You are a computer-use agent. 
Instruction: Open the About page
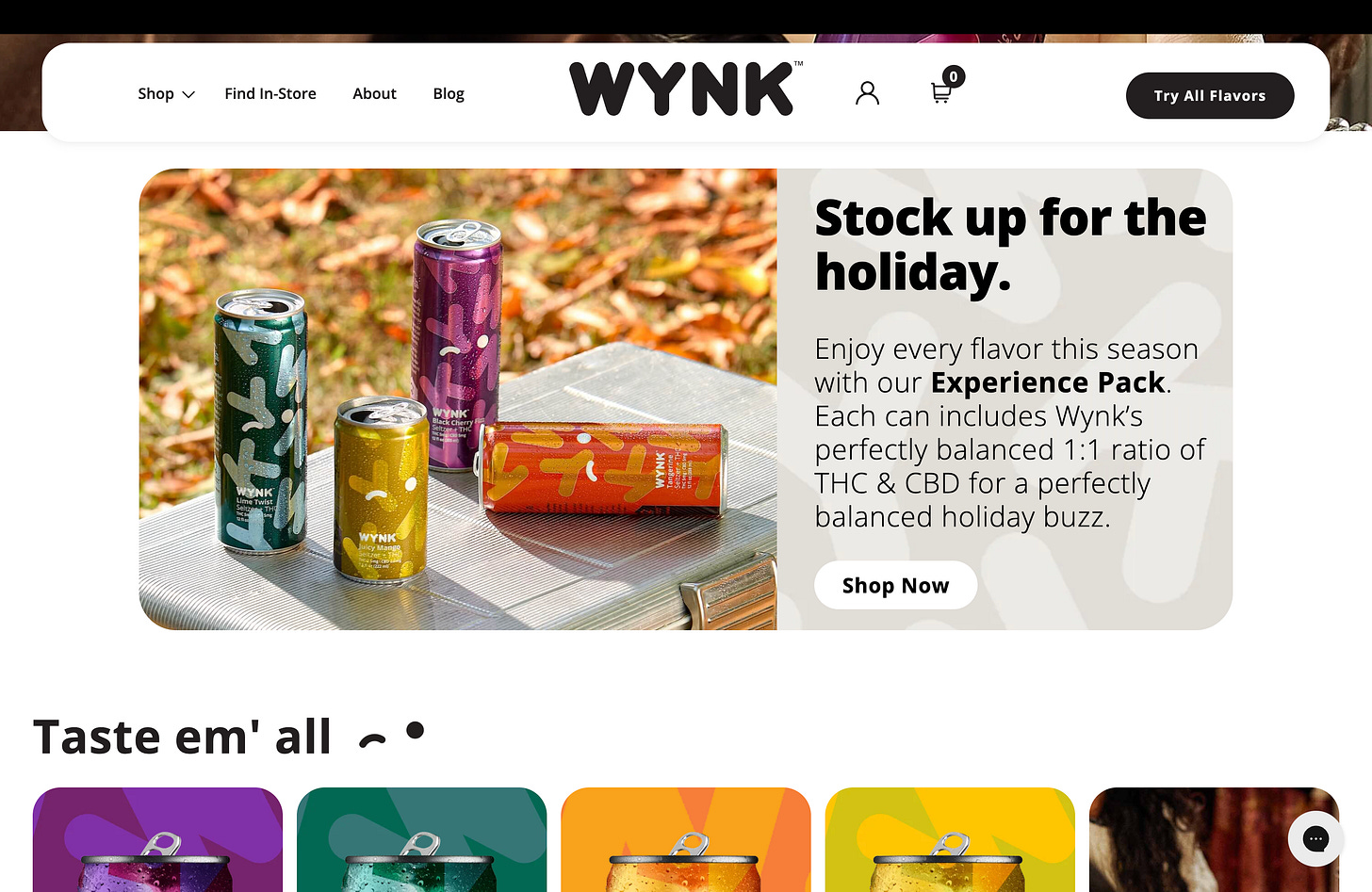[374, 93]
